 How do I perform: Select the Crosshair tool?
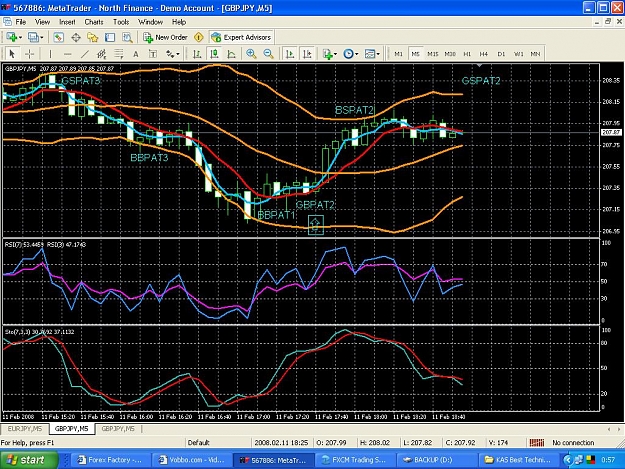(29, 54)
